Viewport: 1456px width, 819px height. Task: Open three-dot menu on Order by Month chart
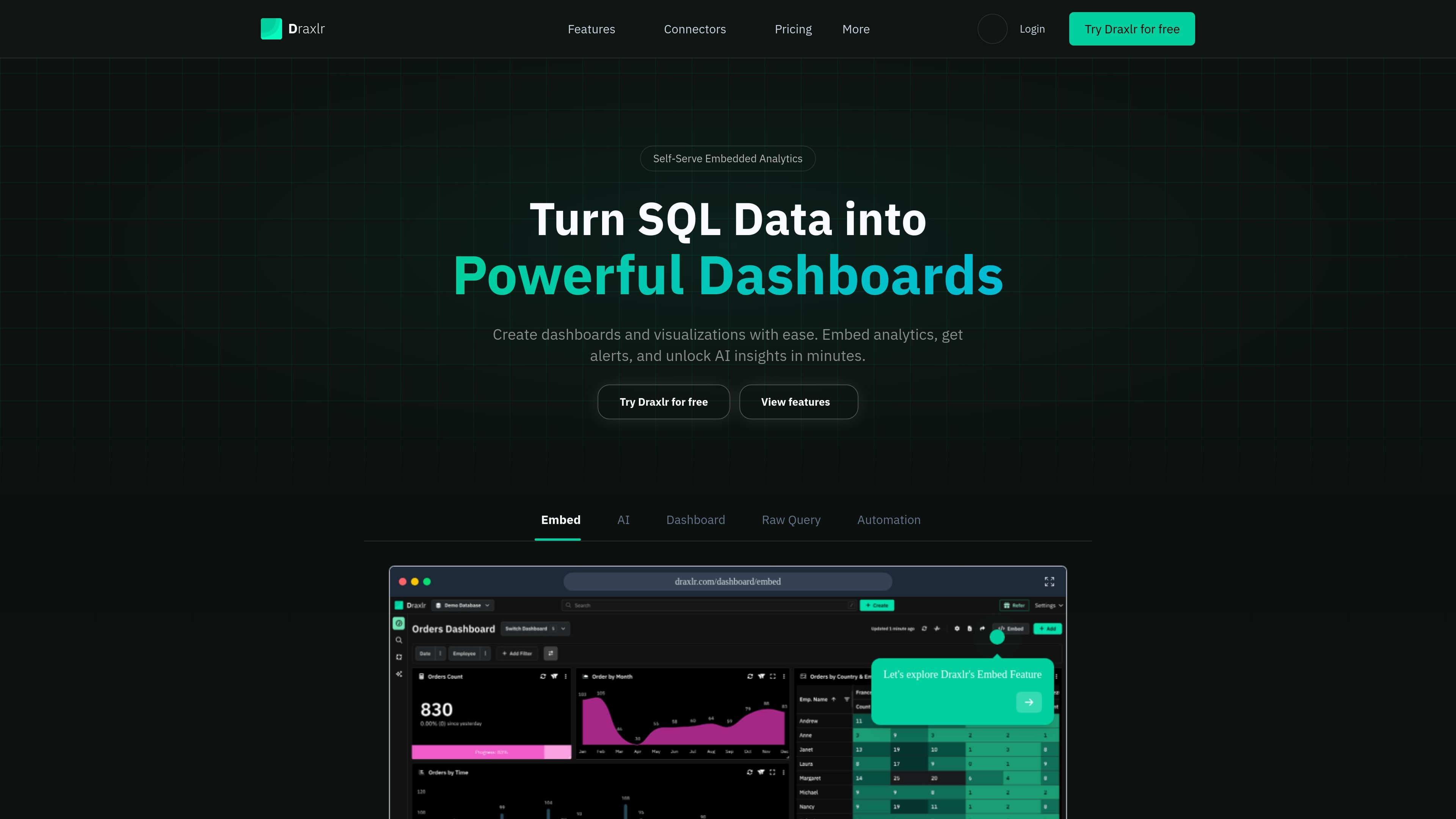coord(783,676)
